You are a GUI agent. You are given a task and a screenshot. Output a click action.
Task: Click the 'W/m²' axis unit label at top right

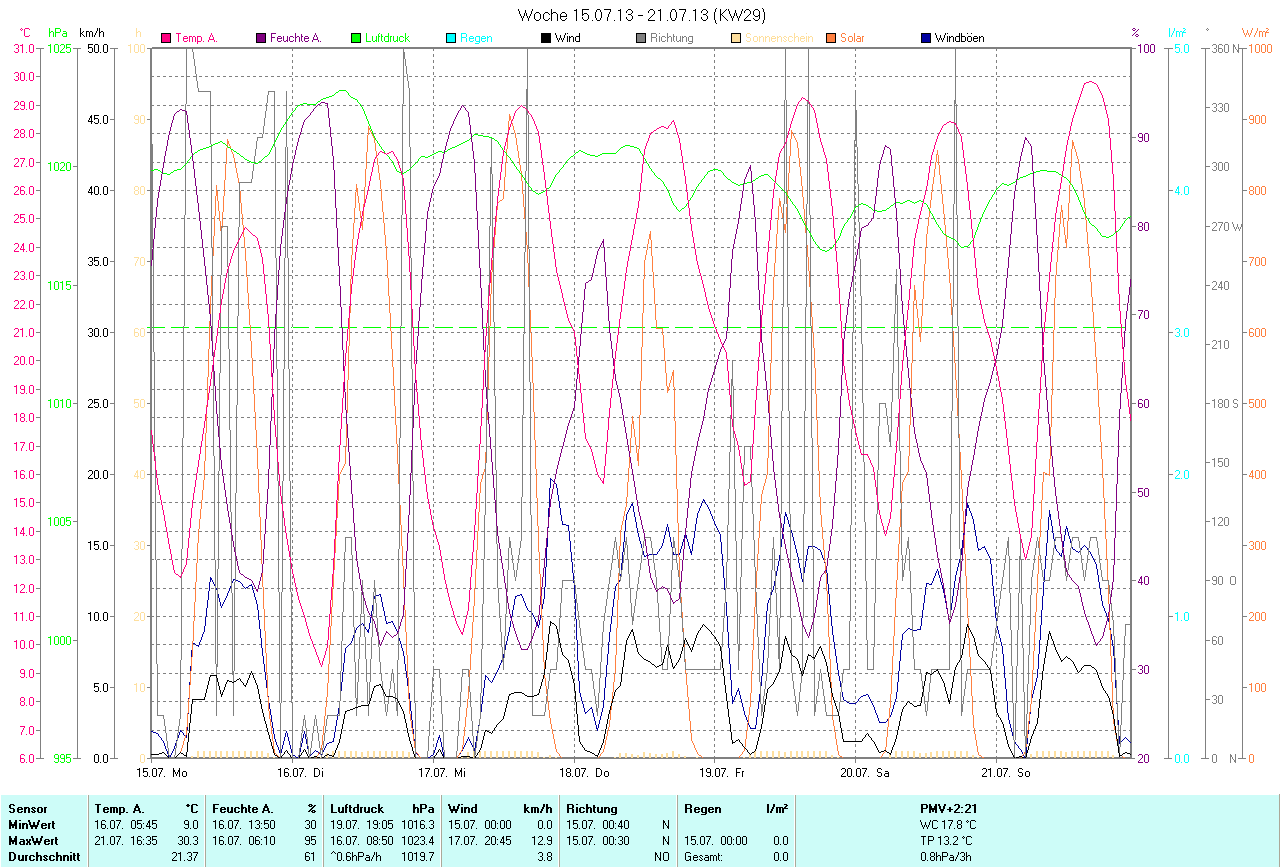[x=1256, y=33]
